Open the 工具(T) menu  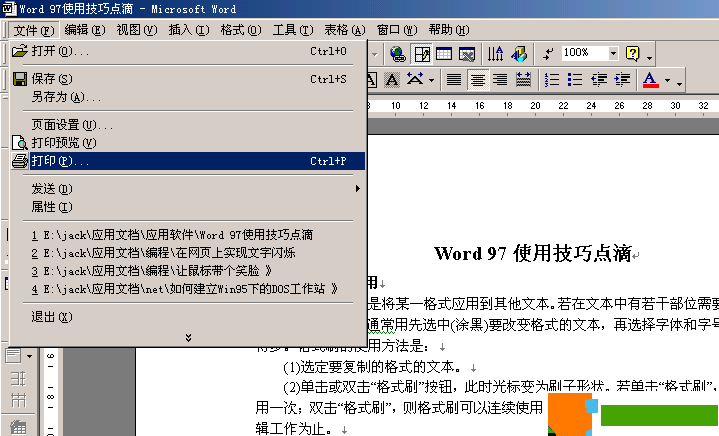293,30
